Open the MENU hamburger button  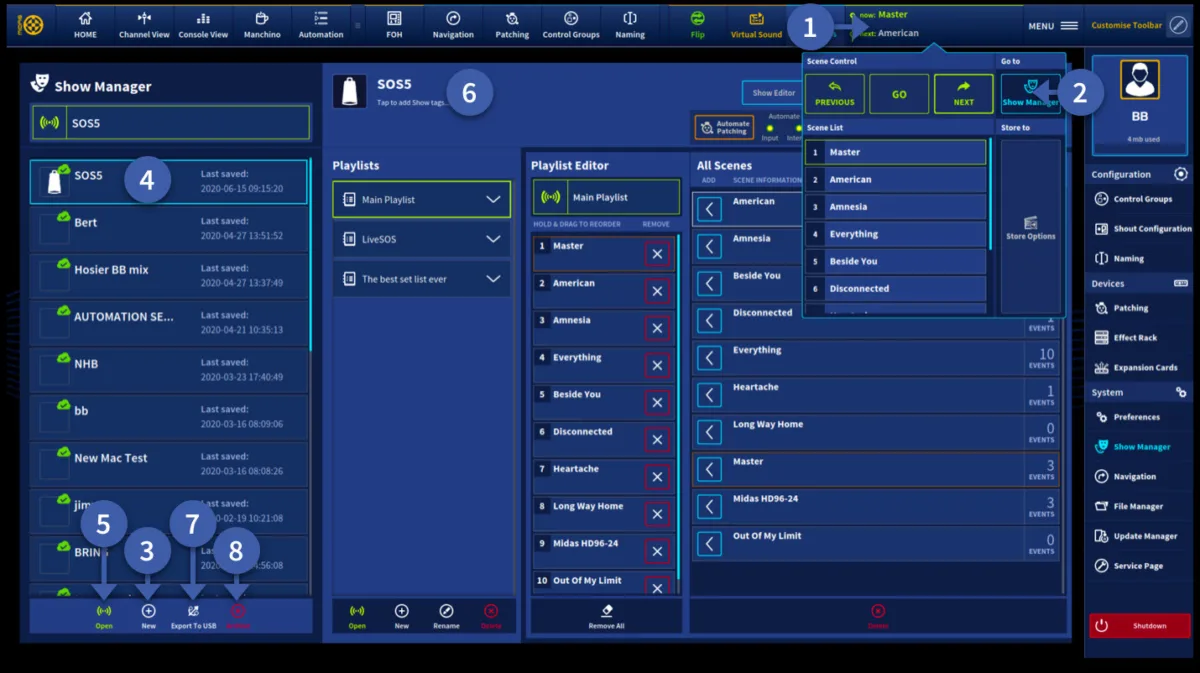pos(1054,25)
